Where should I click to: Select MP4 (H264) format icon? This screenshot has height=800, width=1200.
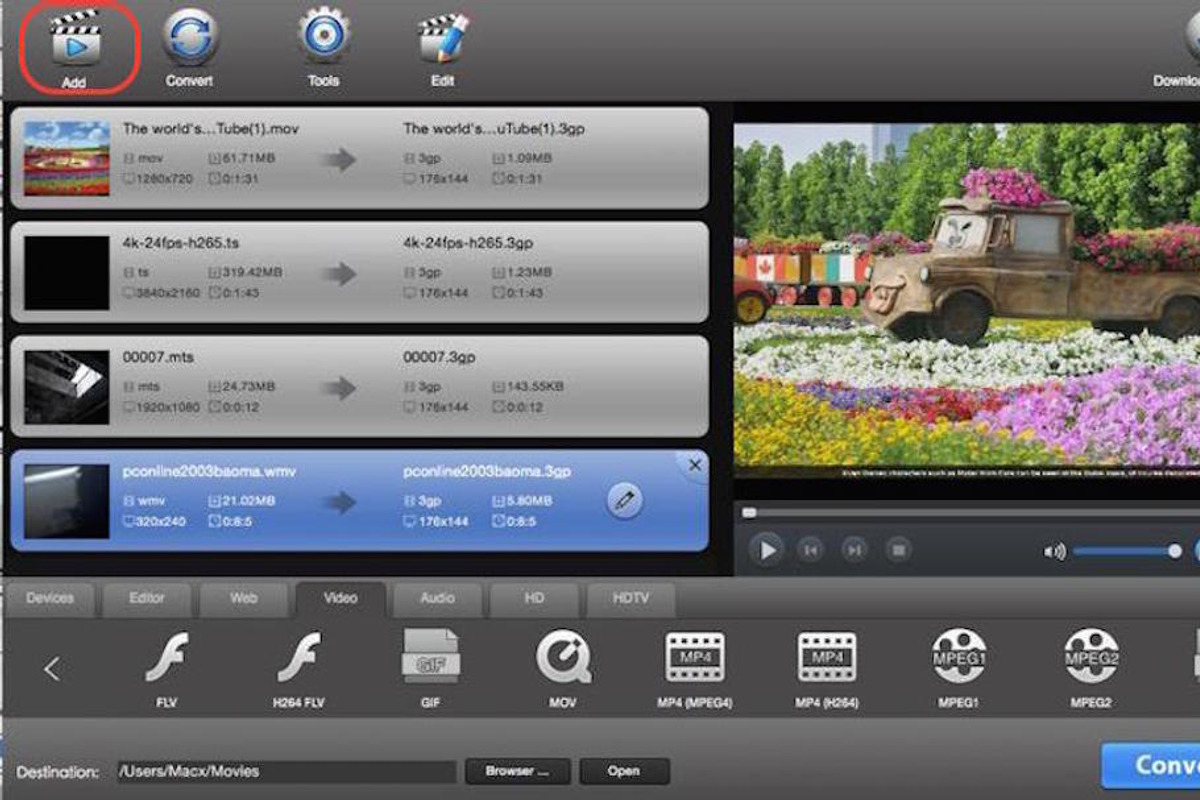[827, 657]
